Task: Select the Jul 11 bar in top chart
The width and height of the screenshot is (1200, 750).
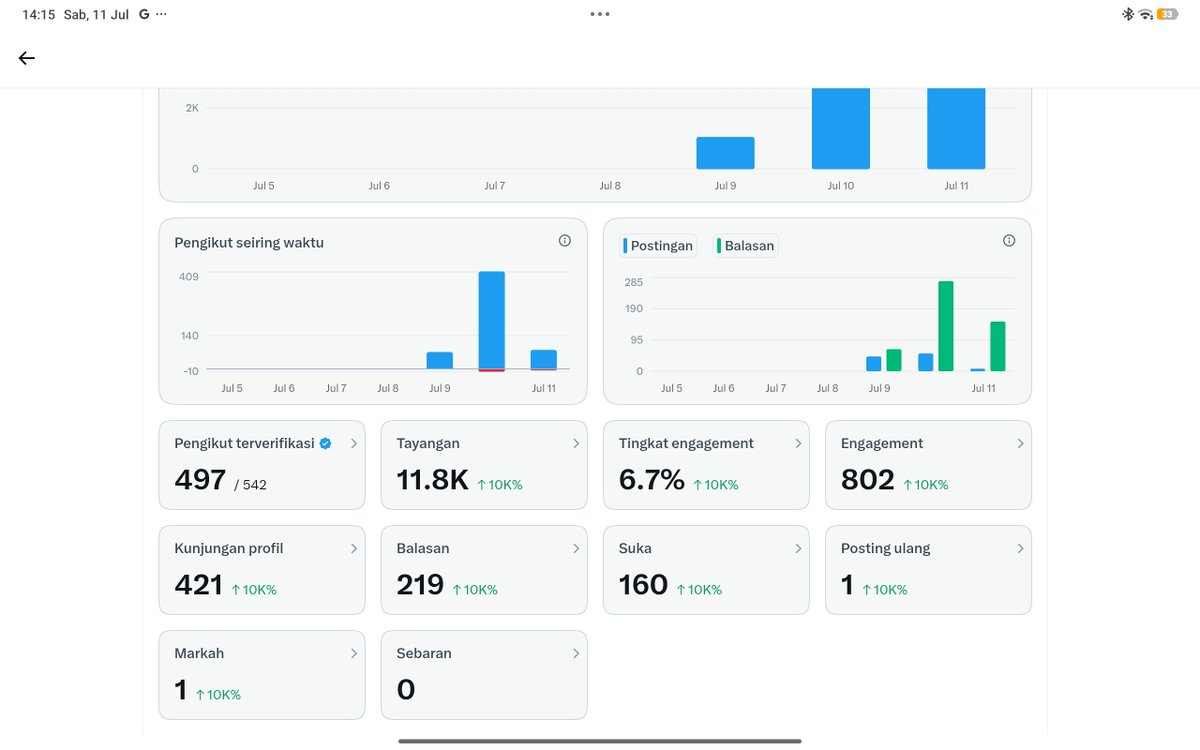Action: click(x=956, y=129)
